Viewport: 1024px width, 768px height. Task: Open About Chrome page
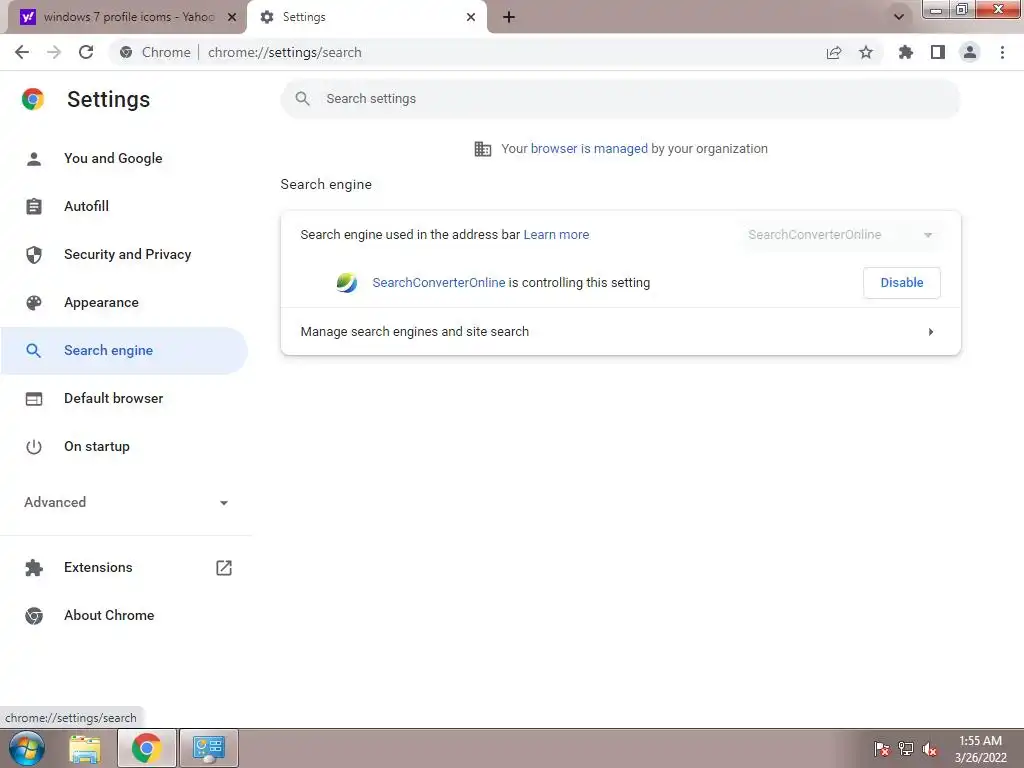tap(124, 615)
